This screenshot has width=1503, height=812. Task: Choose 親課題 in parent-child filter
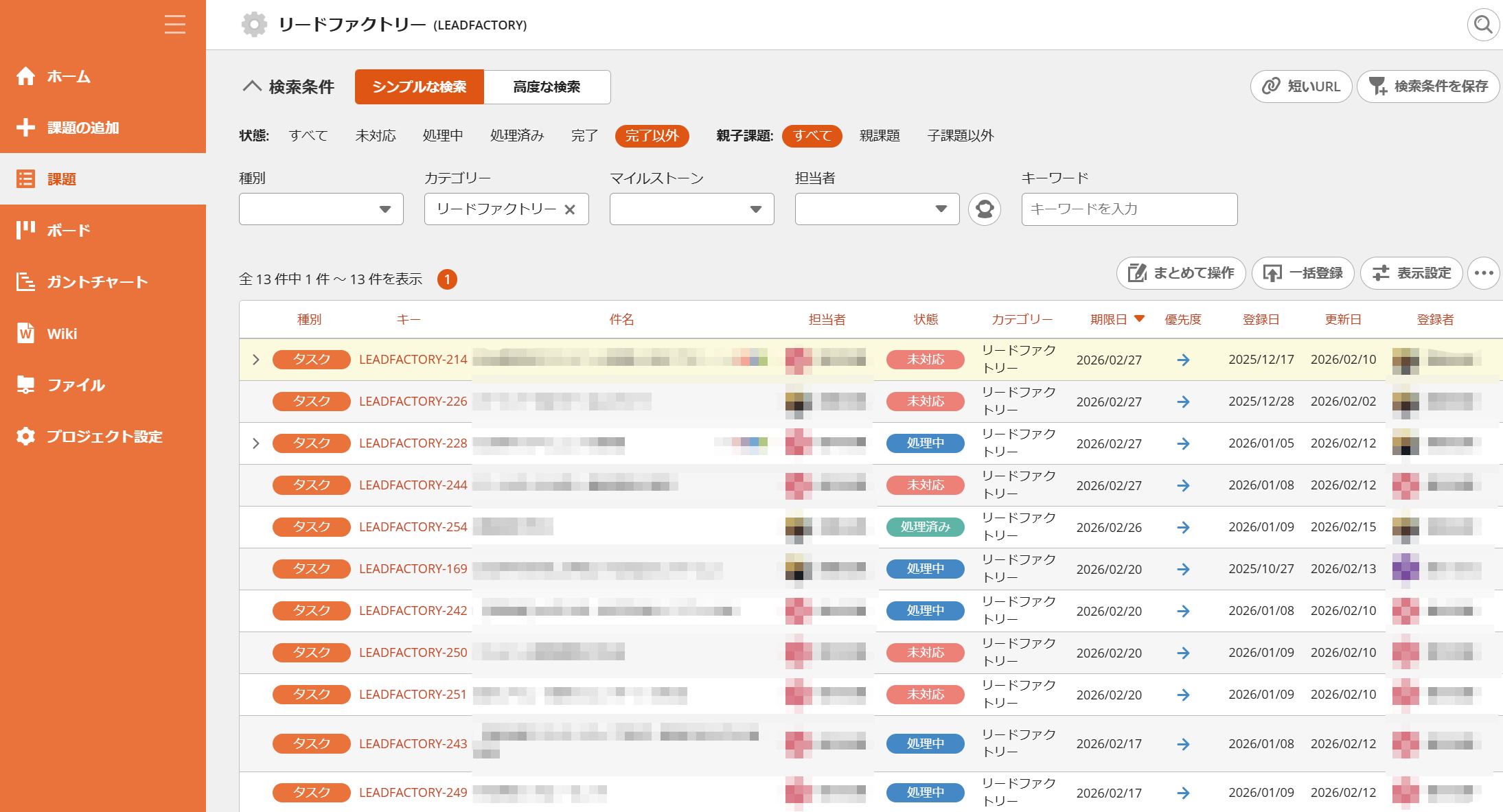880,135
